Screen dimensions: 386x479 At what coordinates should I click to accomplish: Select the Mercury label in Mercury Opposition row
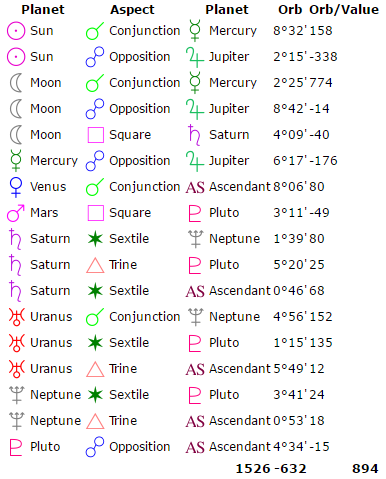pos(54,161)
